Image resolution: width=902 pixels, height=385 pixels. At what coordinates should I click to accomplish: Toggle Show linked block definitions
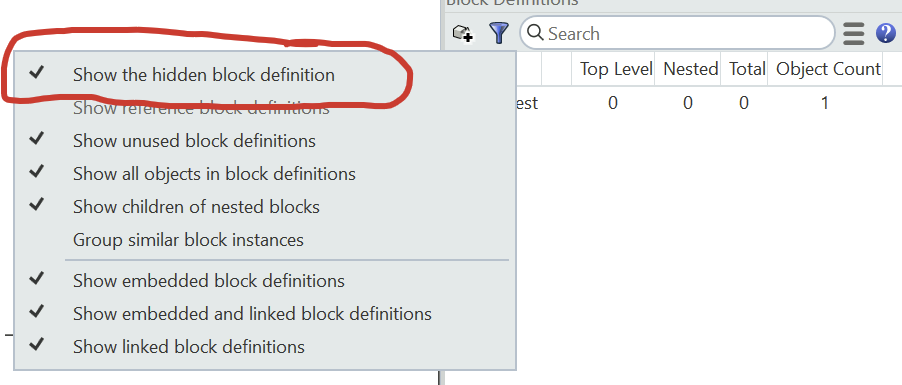pyautogui.click(x=265, y=347)
